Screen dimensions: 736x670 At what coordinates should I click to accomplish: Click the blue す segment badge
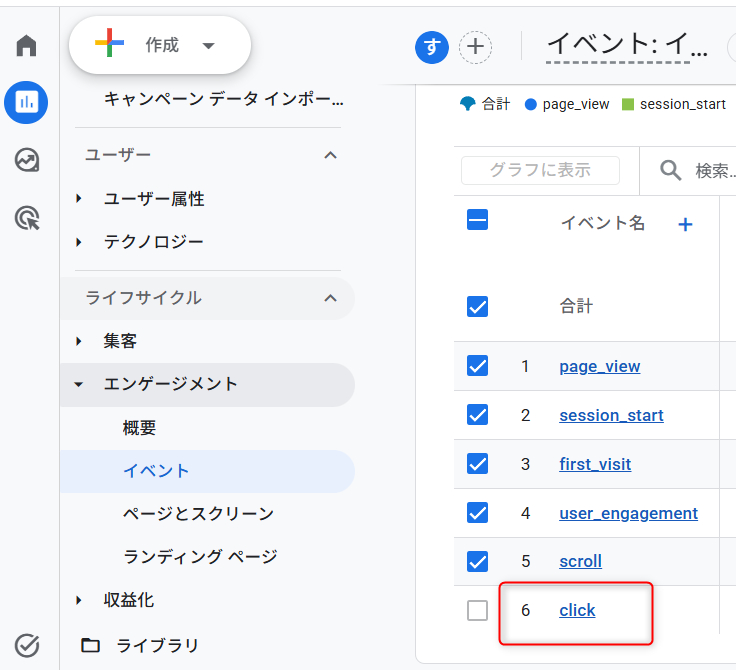click(x=431, y=47)
